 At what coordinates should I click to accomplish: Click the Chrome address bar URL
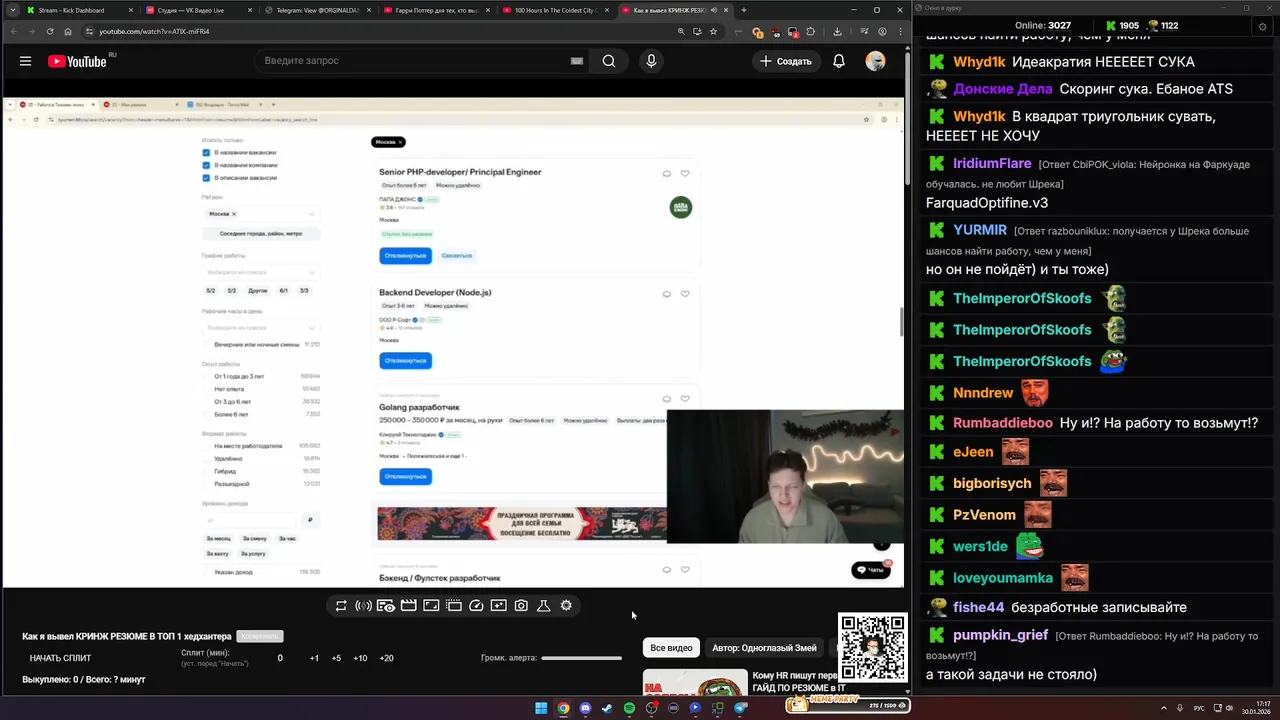[154, 31]
